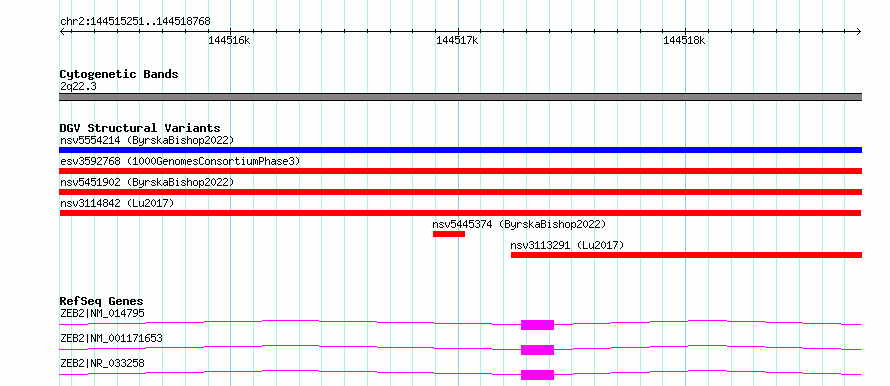Click the RefSeq Genes track title
This screenshot has width=890, height=386.
click(102, 301)
